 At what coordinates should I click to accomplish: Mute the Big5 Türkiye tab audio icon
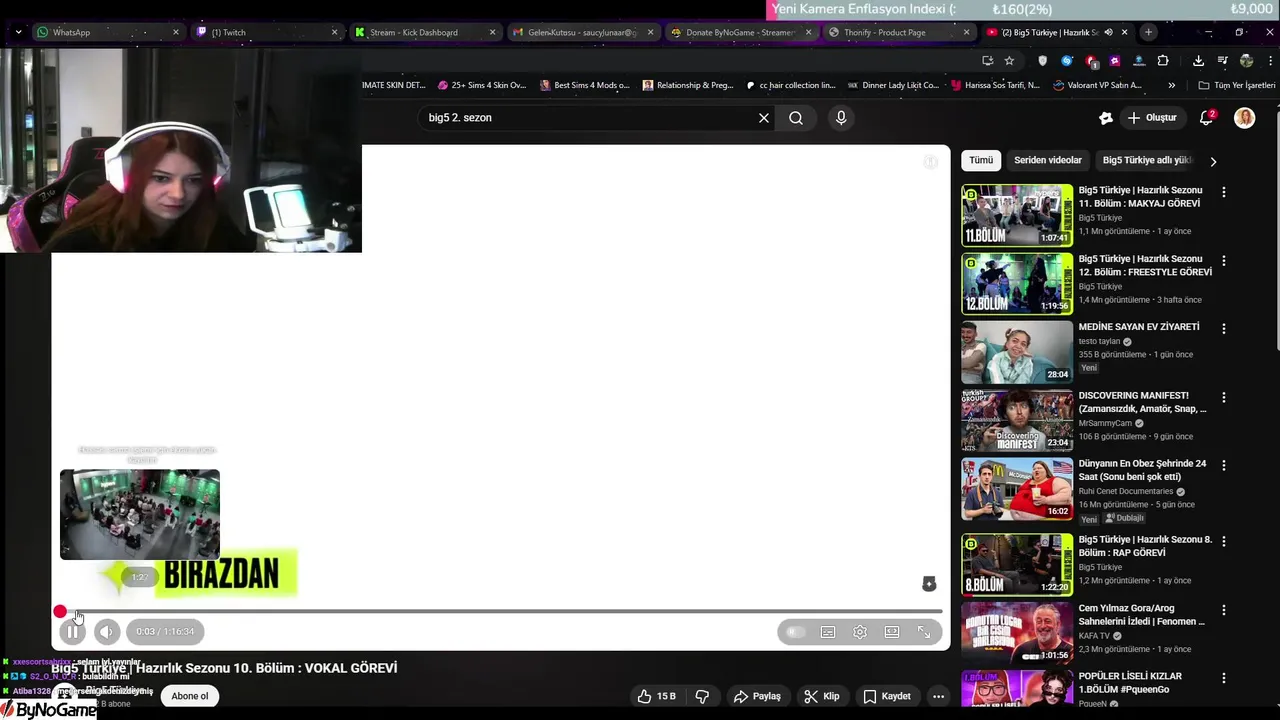click(x=1108, y=32)
